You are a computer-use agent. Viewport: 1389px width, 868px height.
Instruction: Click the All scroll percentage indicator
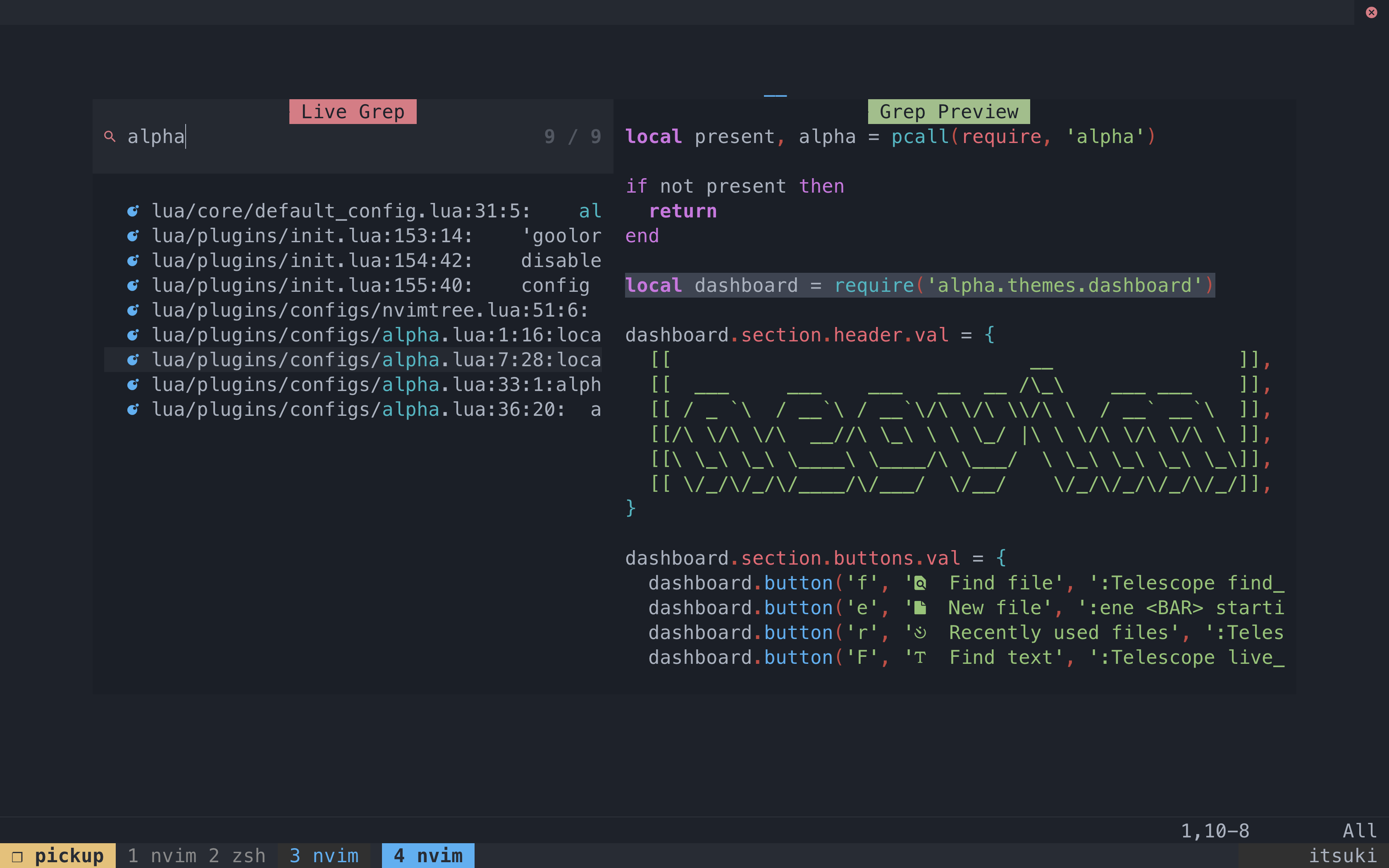1360,831
